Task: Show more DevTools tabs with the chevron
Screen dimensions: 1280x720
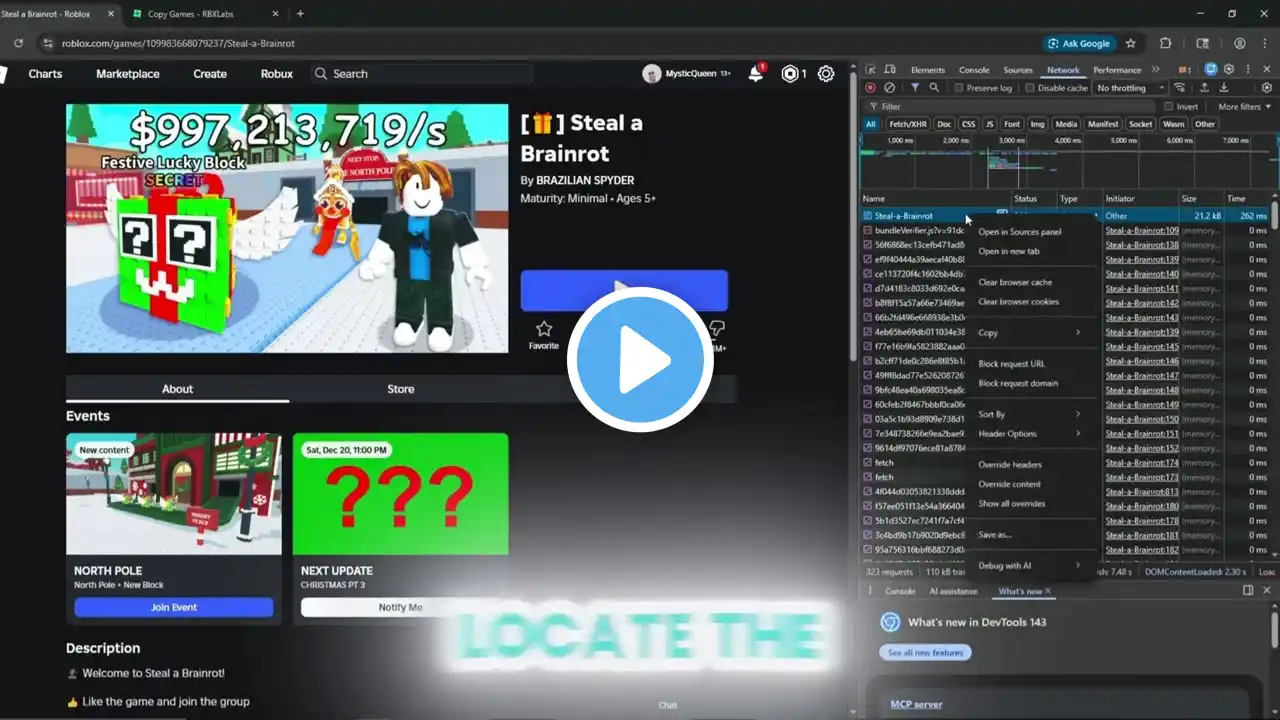Action: click(1156, 70)
